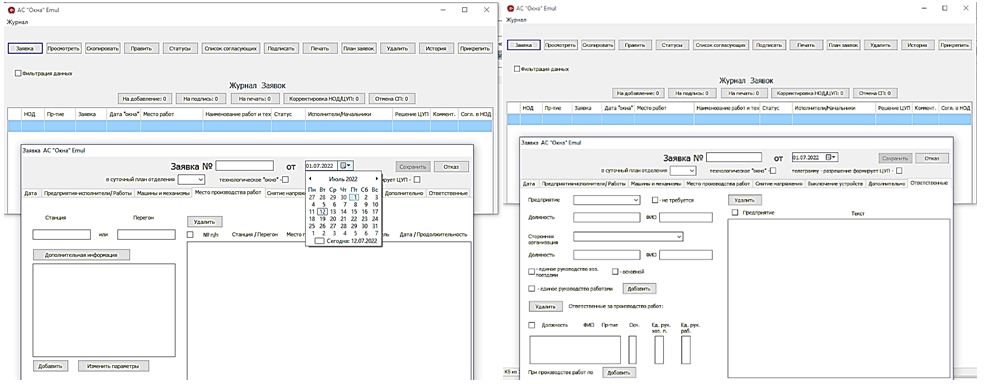Click 'Отказ' button in left request dialog
This screenshot has height=384, width=988.
[x=451, y=166]
